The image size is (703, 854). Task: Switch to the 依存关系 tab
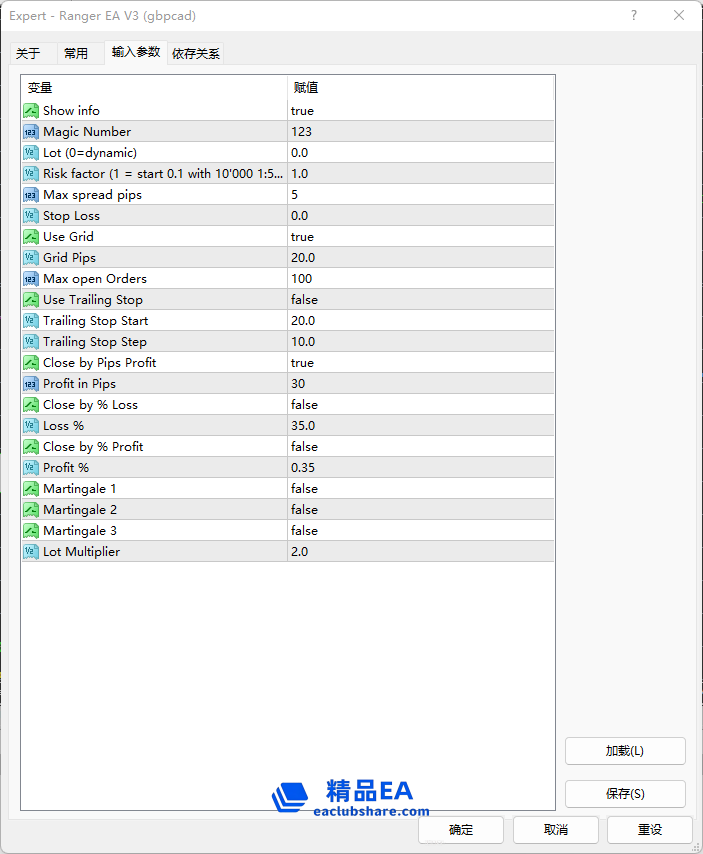click(x=196, y=54)
